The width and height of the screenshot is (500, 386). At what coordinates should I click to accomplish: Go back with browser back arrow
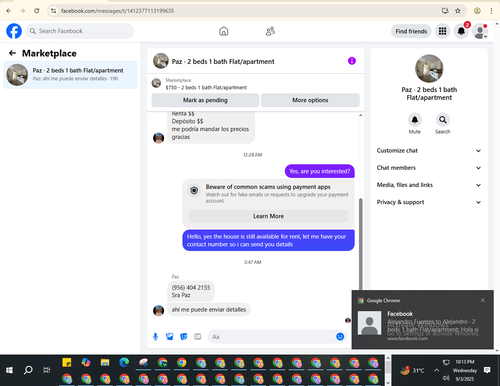(9, 11)
